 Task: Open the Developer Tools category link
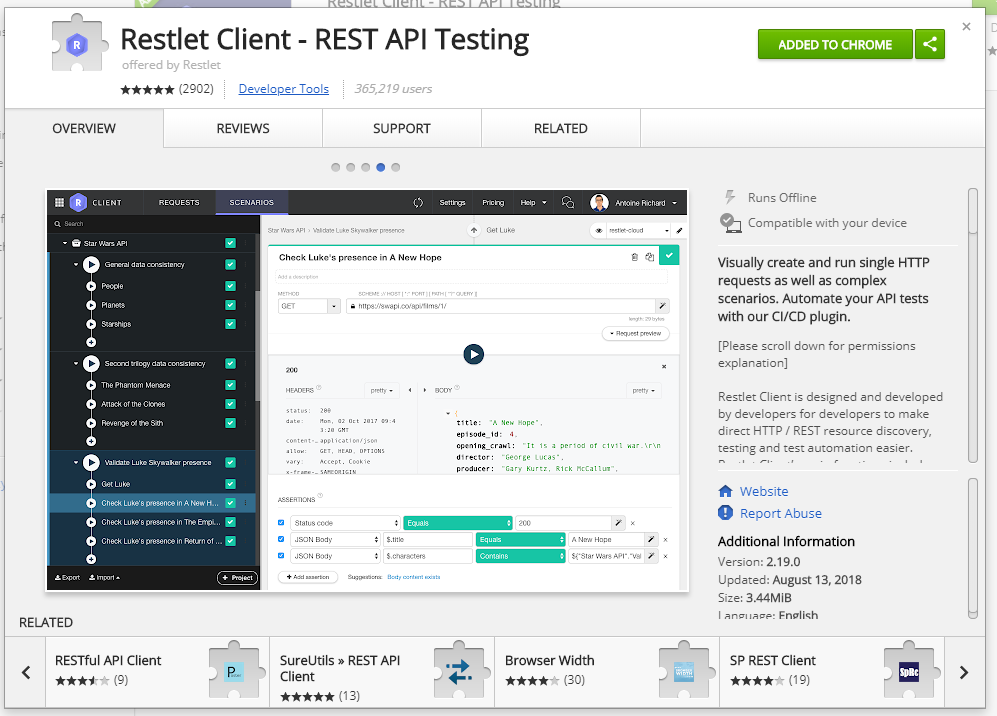pos(284,89)
